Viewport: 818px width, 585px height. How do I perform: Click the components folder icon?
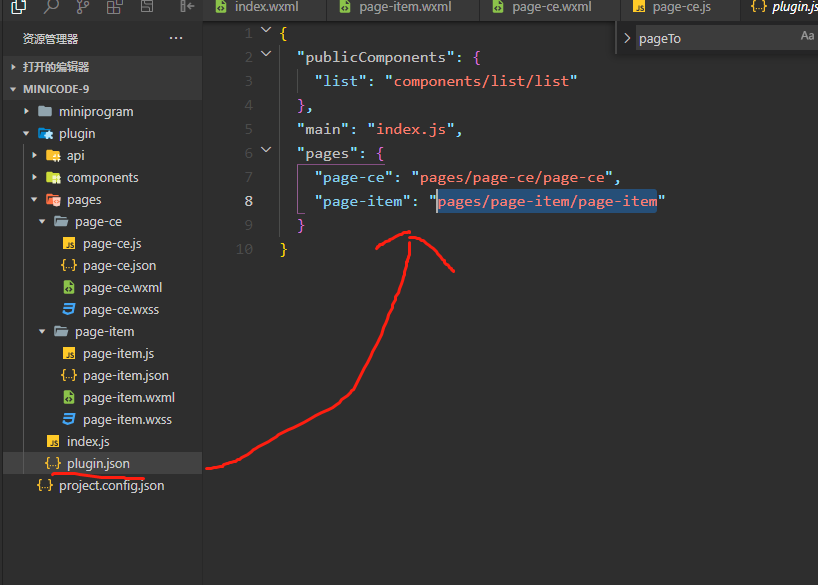click(53, 177)
